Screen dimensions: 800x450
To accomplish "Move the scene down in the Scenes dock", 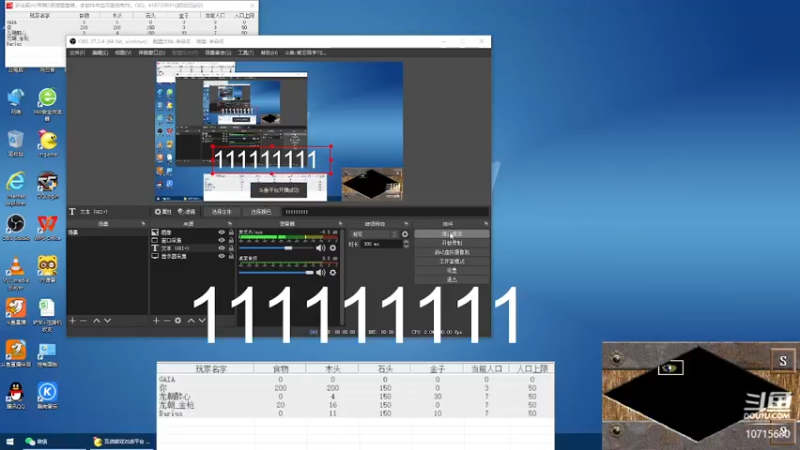I will click(x=107, y=320).
